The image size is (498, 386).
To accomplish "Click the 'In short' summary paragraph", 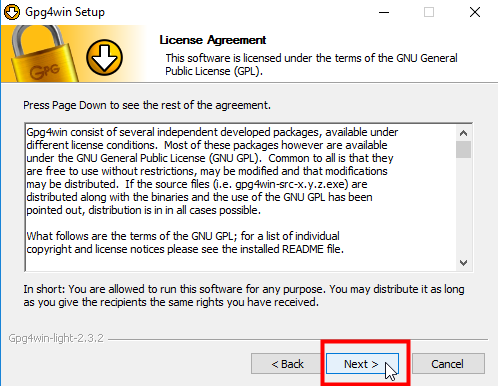I will click(x=244, y=296).
